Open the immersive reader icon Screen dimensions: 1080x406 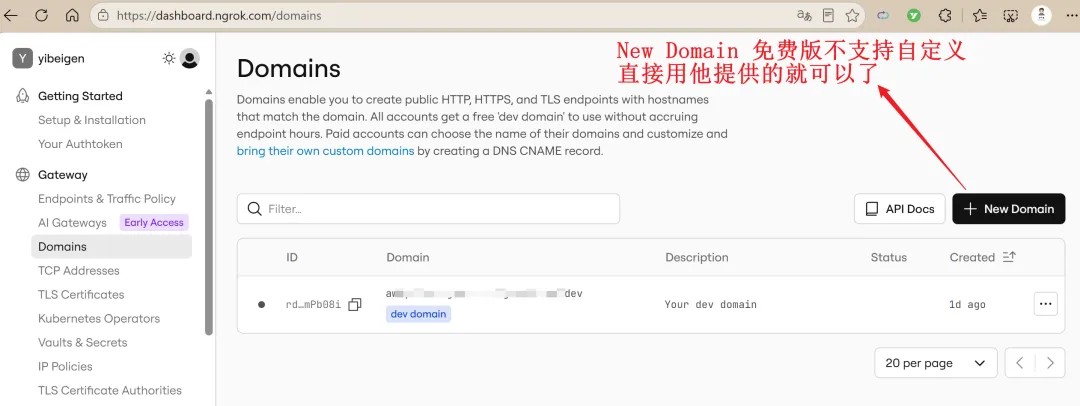point(829,15)
